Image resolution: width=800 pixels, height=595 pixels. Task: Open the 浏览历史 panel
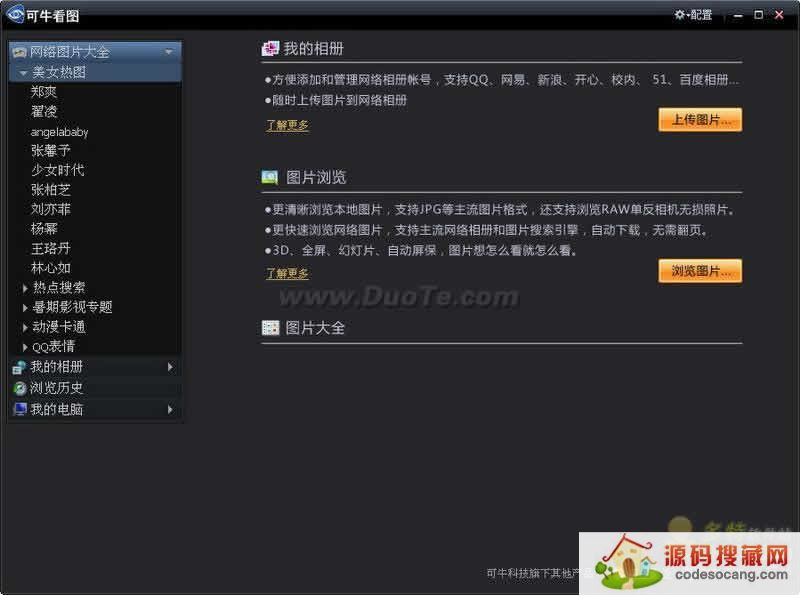(x=95, y=388)
